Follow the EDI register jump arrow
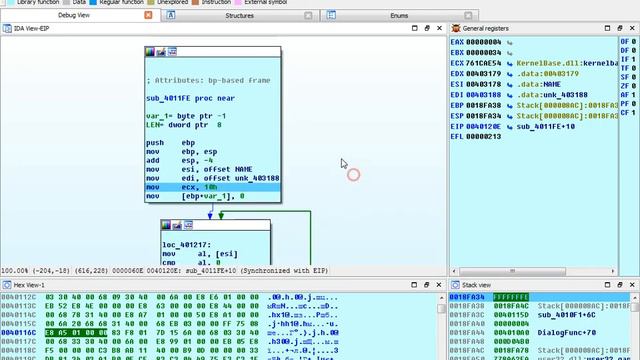The image size is (640, 360). pos(510,95)
